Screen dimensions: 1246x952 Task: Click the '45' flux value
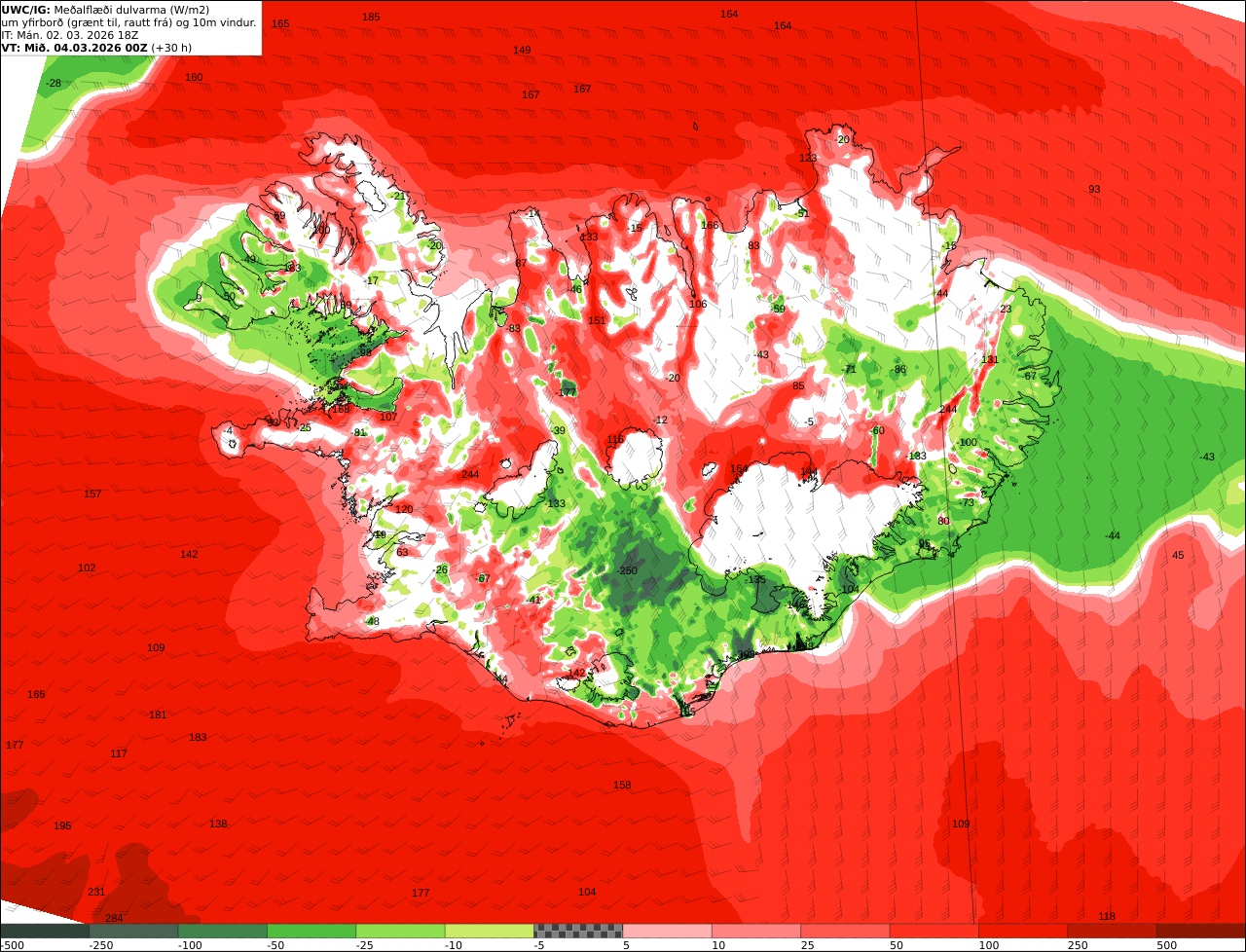tap(1178, 555)
